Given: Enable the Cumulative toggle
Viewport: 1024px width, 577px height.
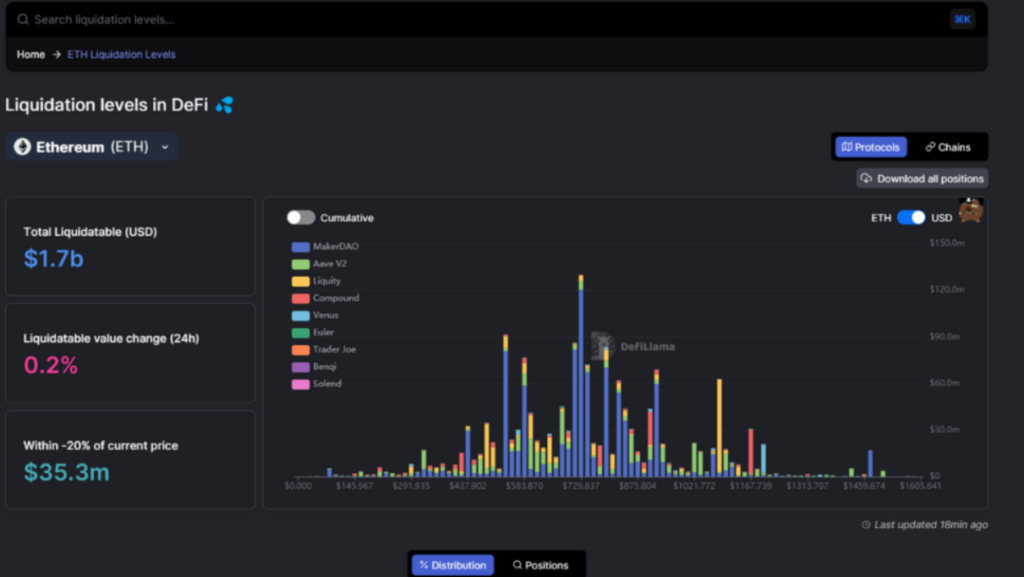Looking at the screenshot, I should click(301, 218).
